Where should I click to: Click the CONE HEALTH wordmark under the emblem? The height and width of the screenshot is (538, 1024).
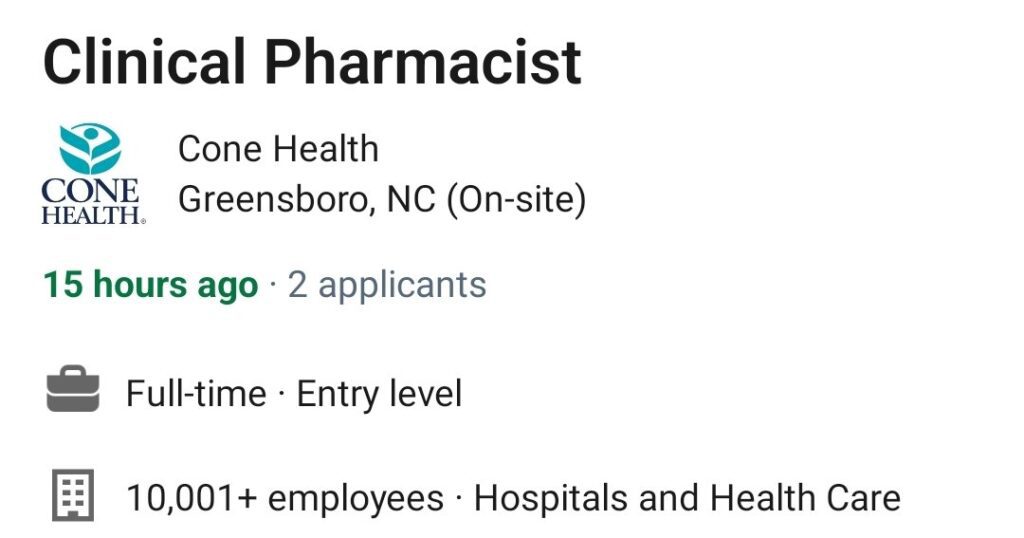coord(93,202)
